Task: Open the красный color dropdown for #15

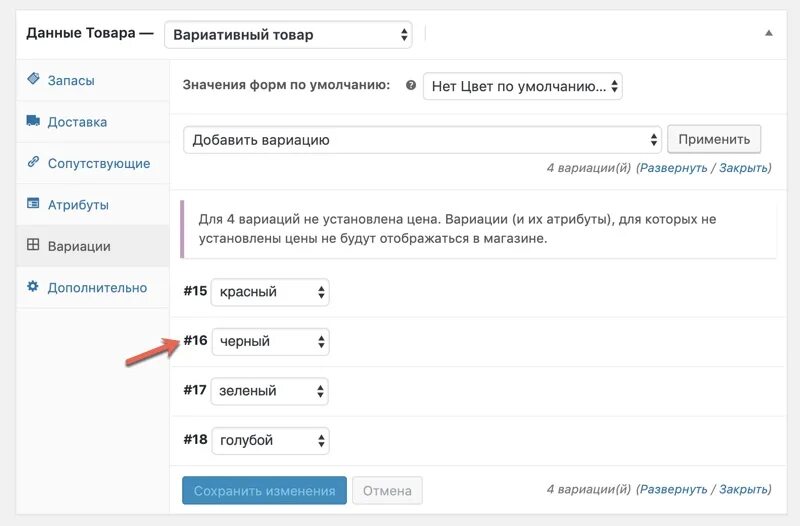Action: (x=270, y=292)
